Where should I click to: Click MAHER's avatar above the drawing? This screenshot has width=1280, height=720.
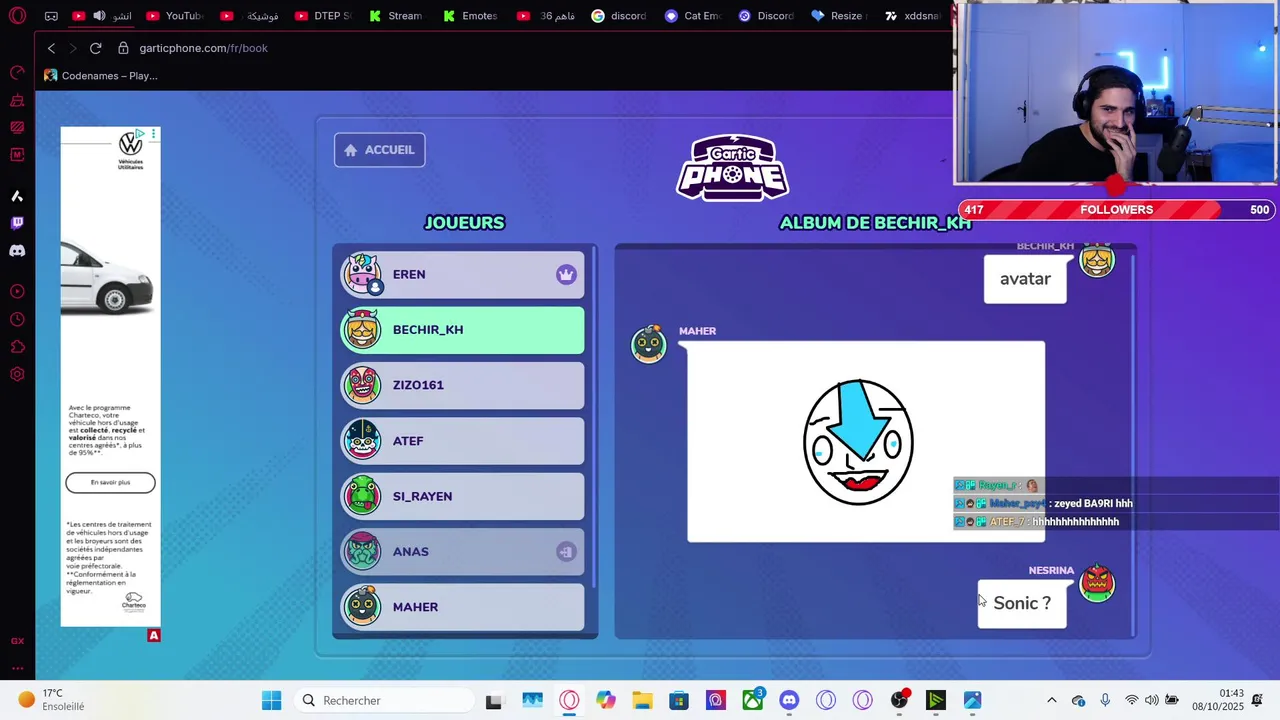point(648,343)
